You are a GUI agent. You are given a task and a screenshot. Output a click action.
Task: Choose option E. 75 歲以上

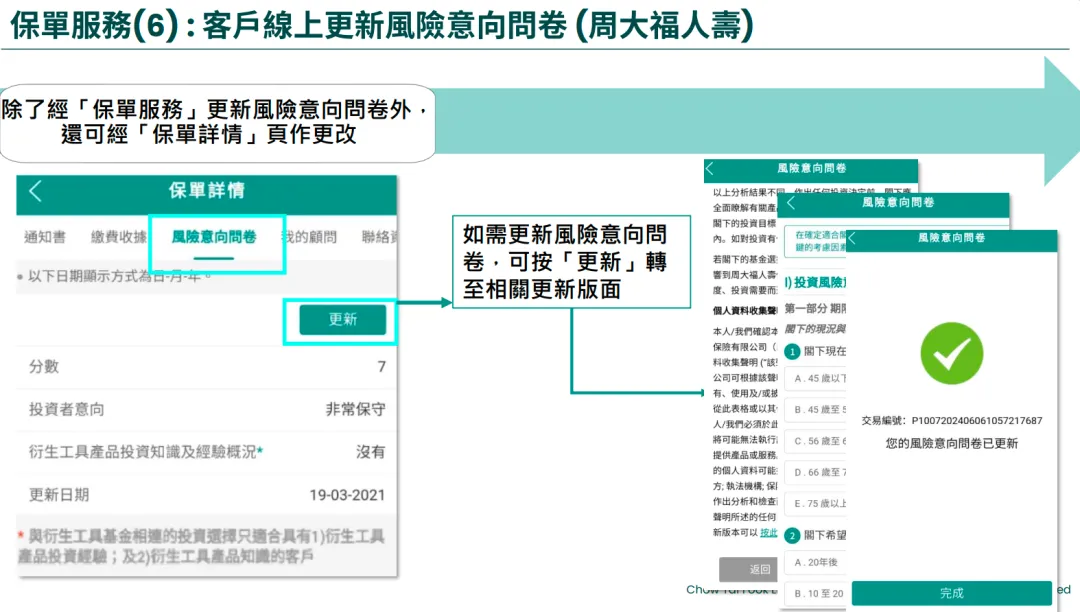[x=816, y=503]
